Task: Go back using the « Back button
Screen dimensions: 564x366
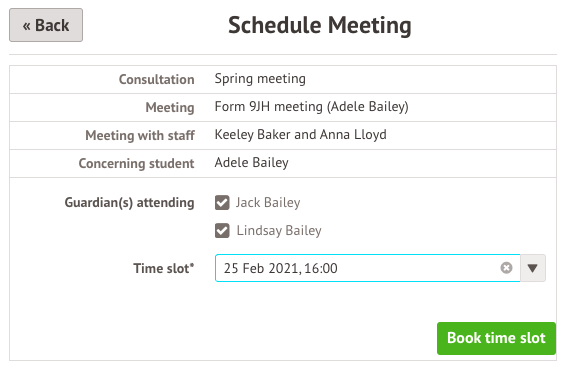Action: [x=46, y=25]
